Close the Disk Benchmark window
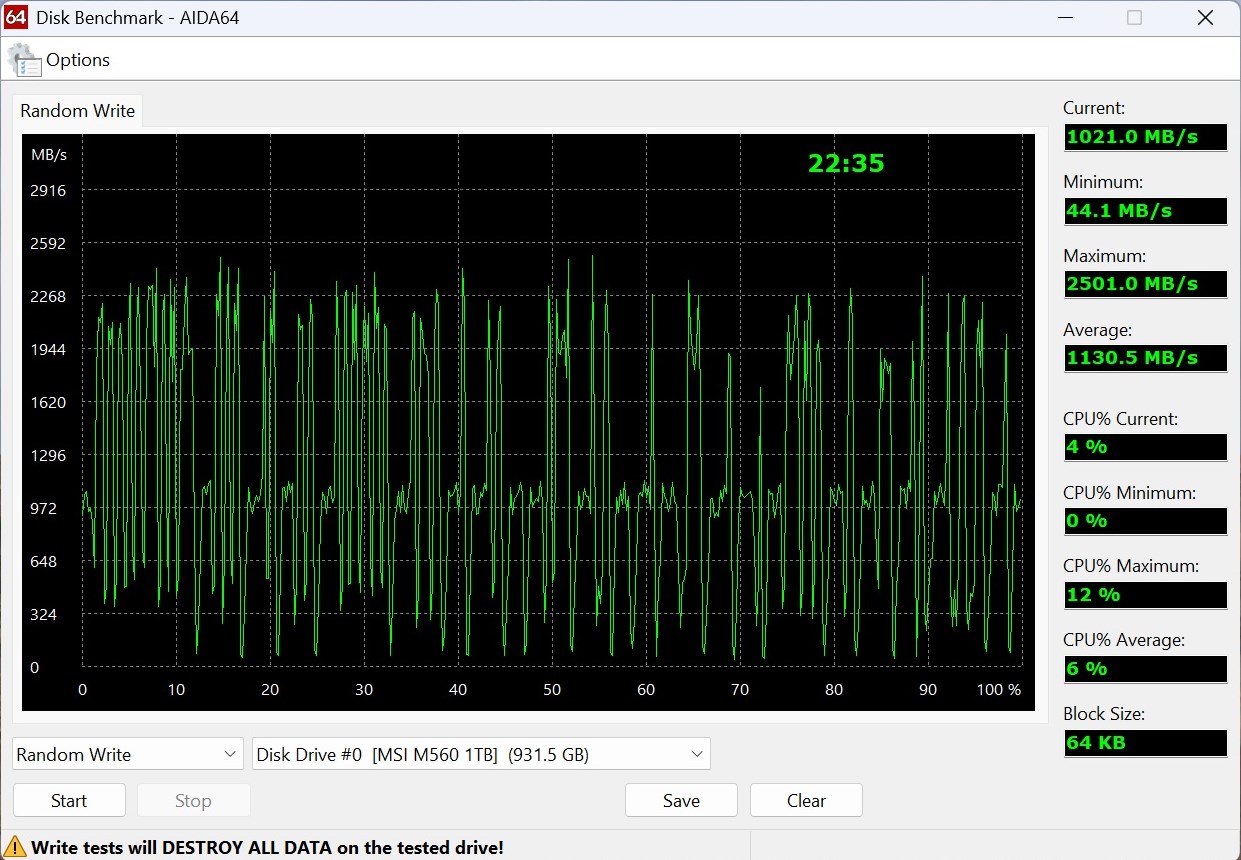Viewport: 1241px width, 860px height. click(x=1204, y=18)
